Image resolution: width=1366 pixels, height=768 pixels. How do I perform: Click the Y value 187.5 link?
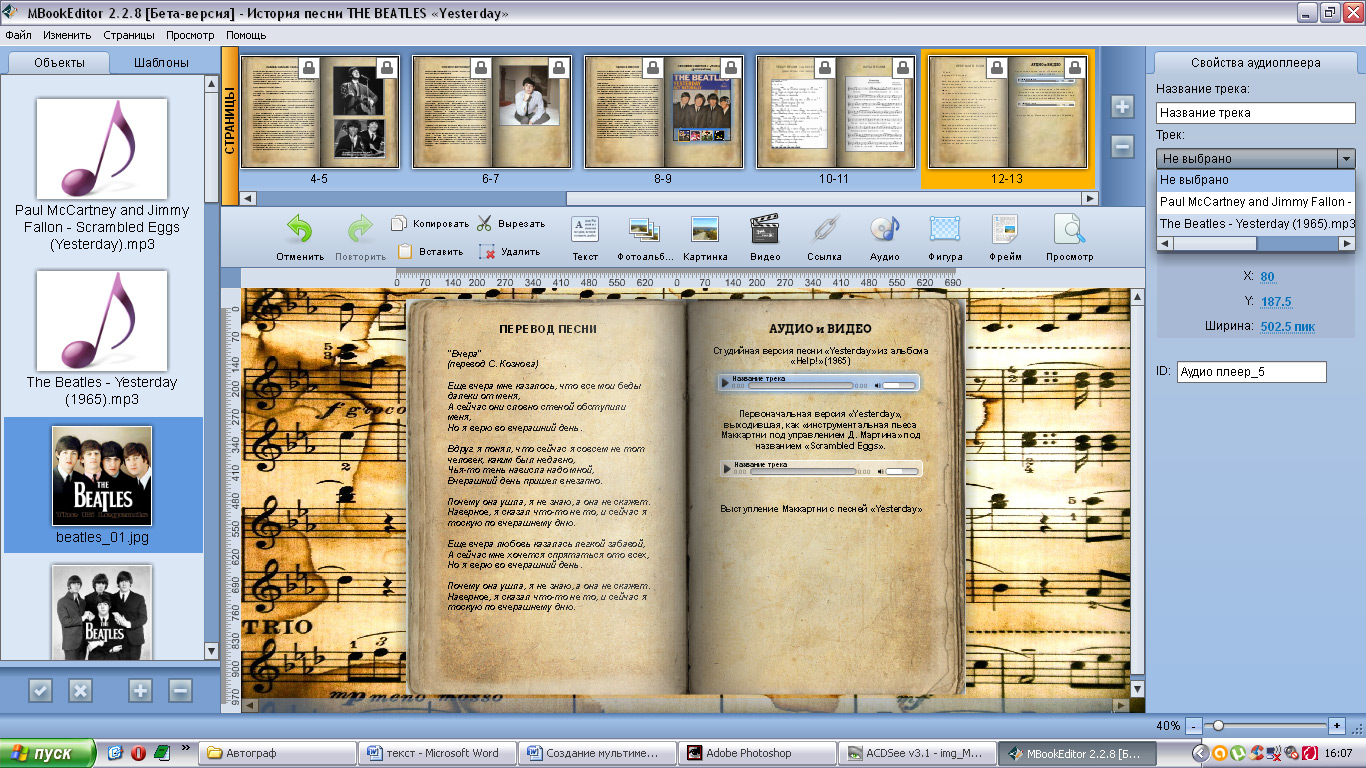click(x=1276, y=301)
